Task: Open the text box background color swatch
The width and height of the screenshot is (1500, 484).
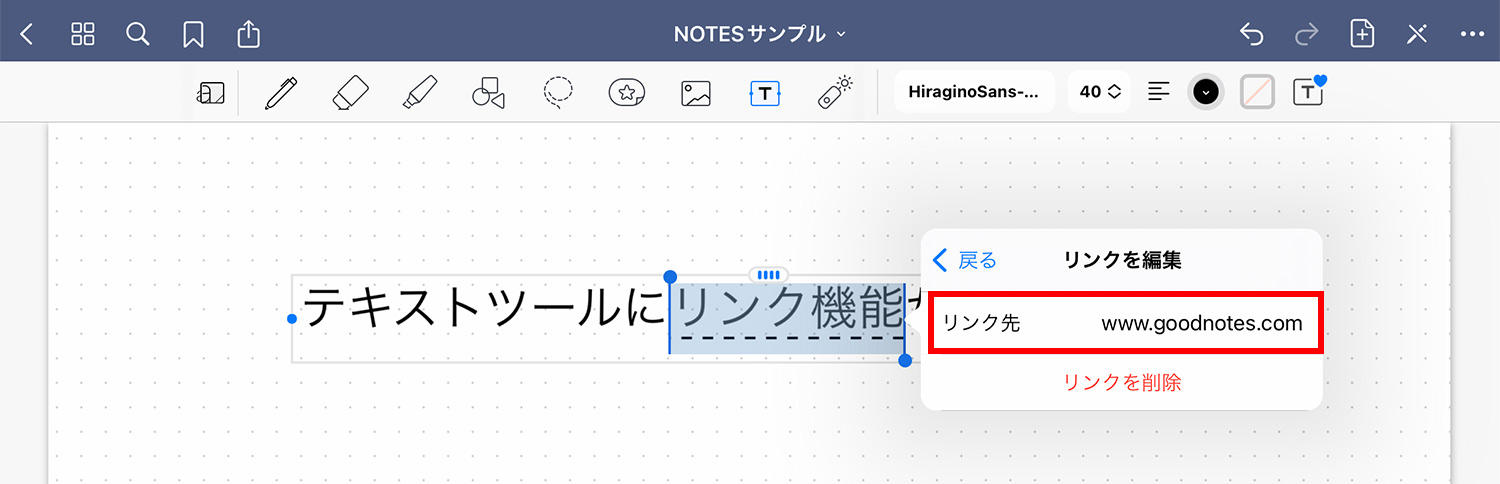Action: tap(1257, 92)
